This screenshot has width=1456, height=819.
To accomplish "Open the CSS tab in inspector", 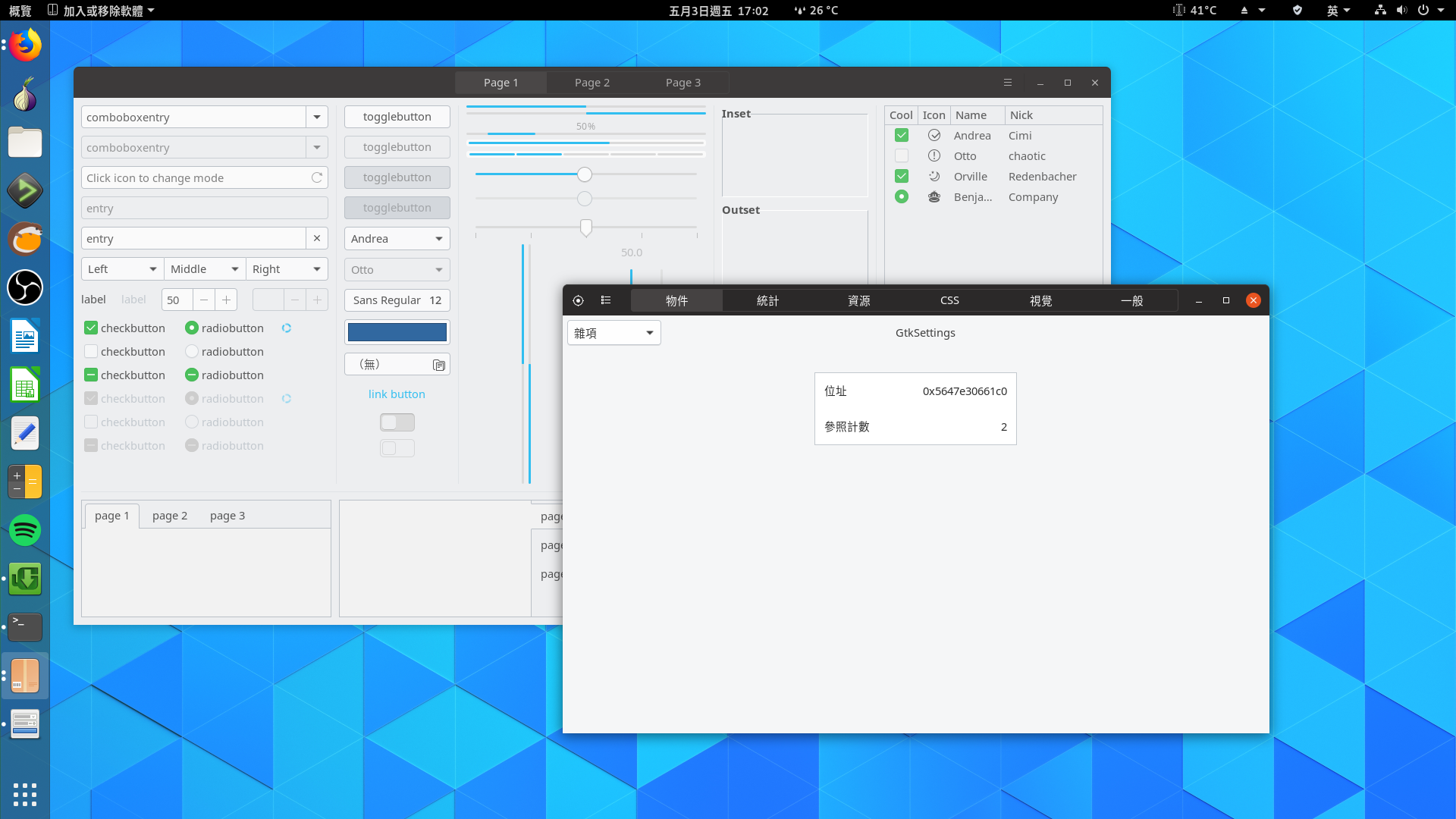I will click(x=949, y=301).
